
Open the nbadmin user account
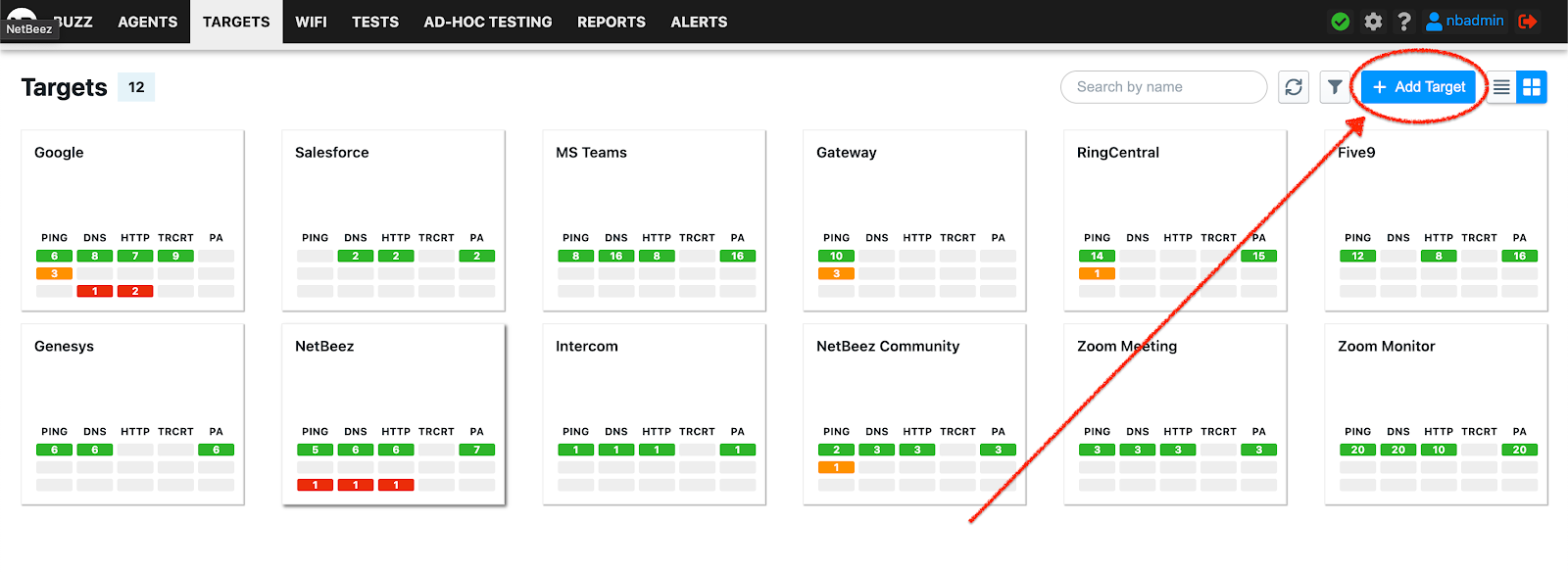tap(1464, 21)
